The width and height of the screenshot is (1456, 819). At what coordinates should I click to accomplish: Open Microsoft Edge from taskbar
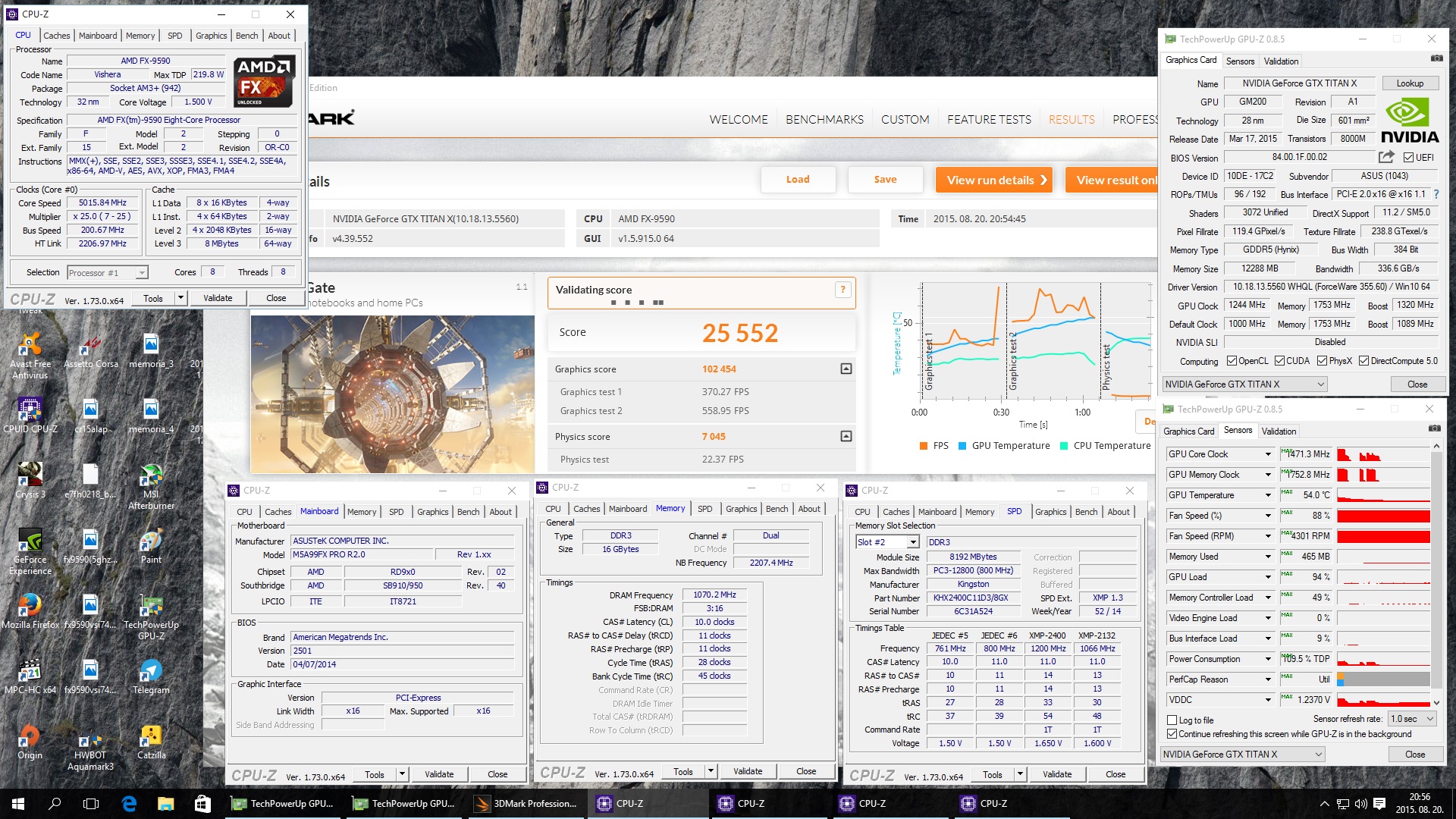129,804
